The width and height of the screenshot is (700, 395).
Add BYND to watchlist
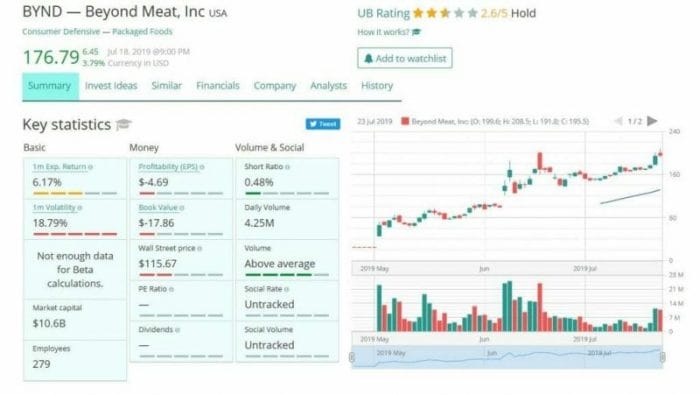(405, 58)
